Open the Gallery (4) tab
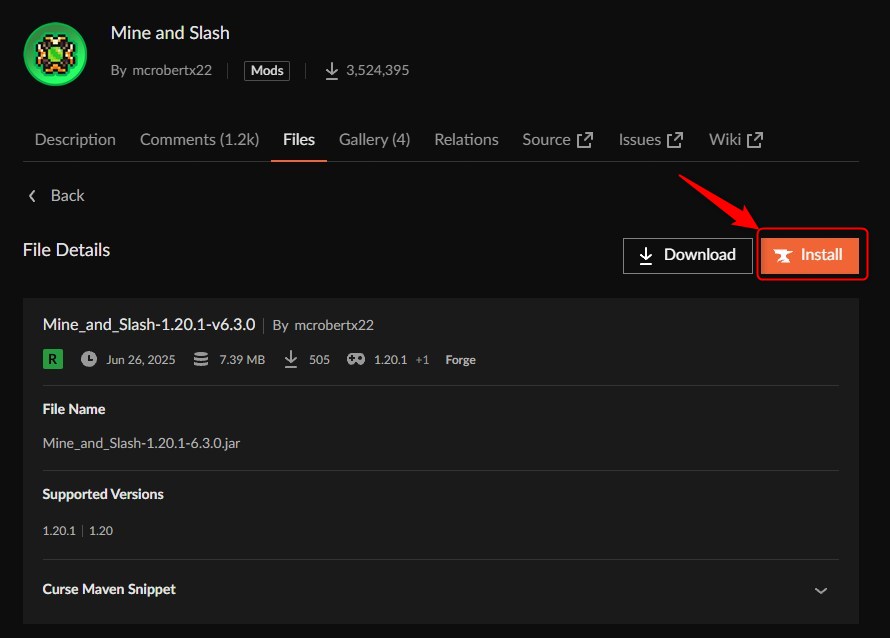This screenshot has height=638, width=890. (x=375, y=140)
